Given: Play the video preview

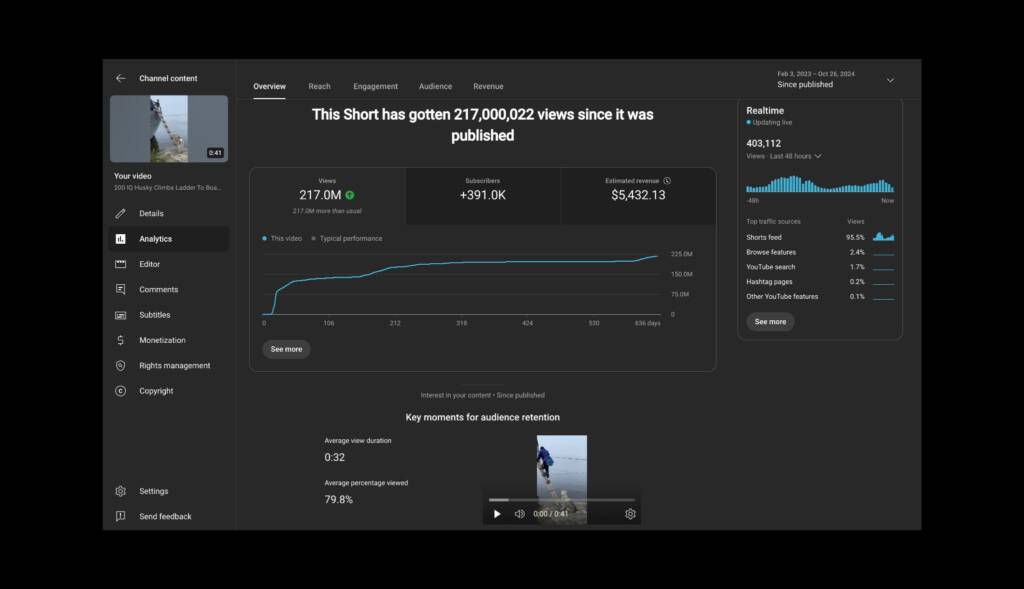Looking at the screenshot, I should tap(497, 514).
